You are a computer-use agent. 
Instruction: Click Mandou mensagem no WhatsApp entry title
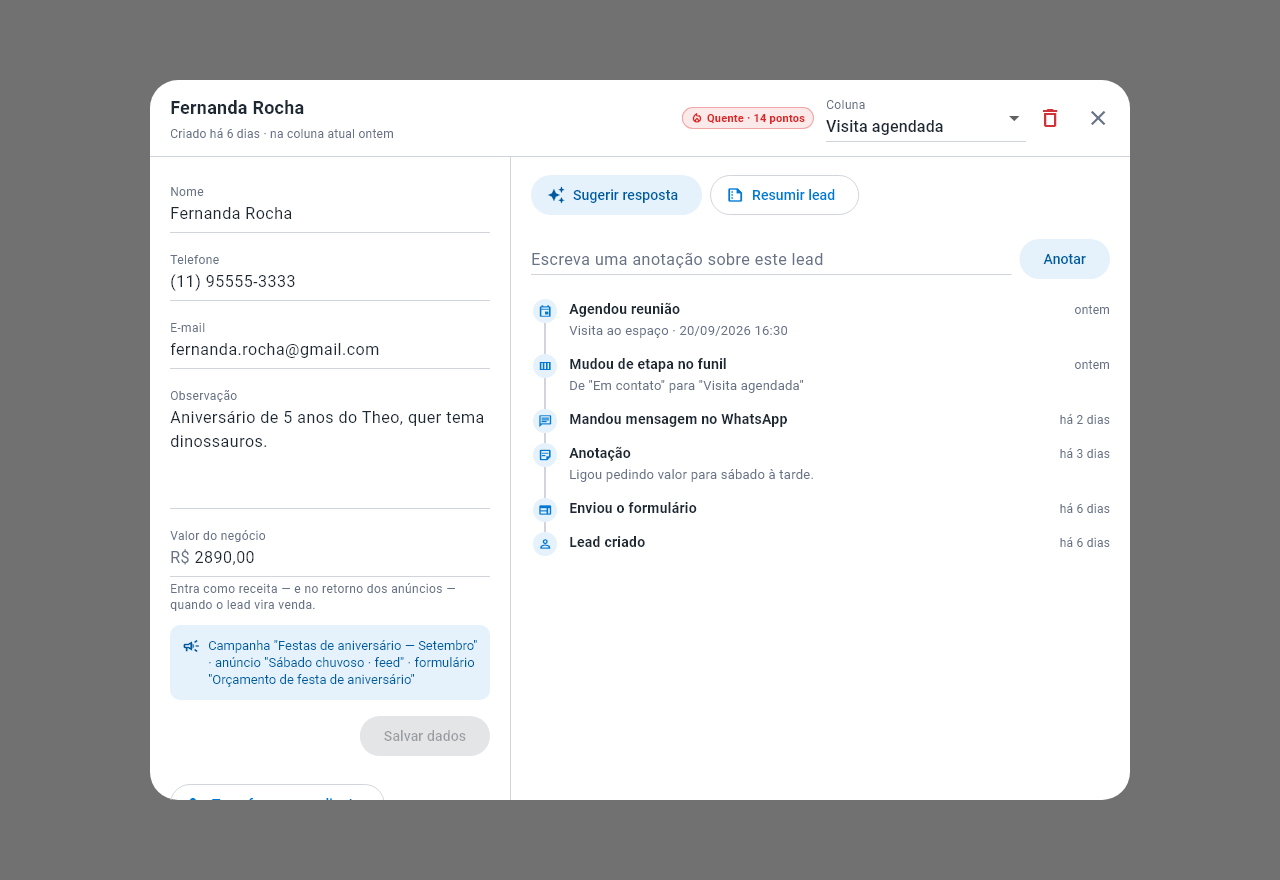pos(678,419)
